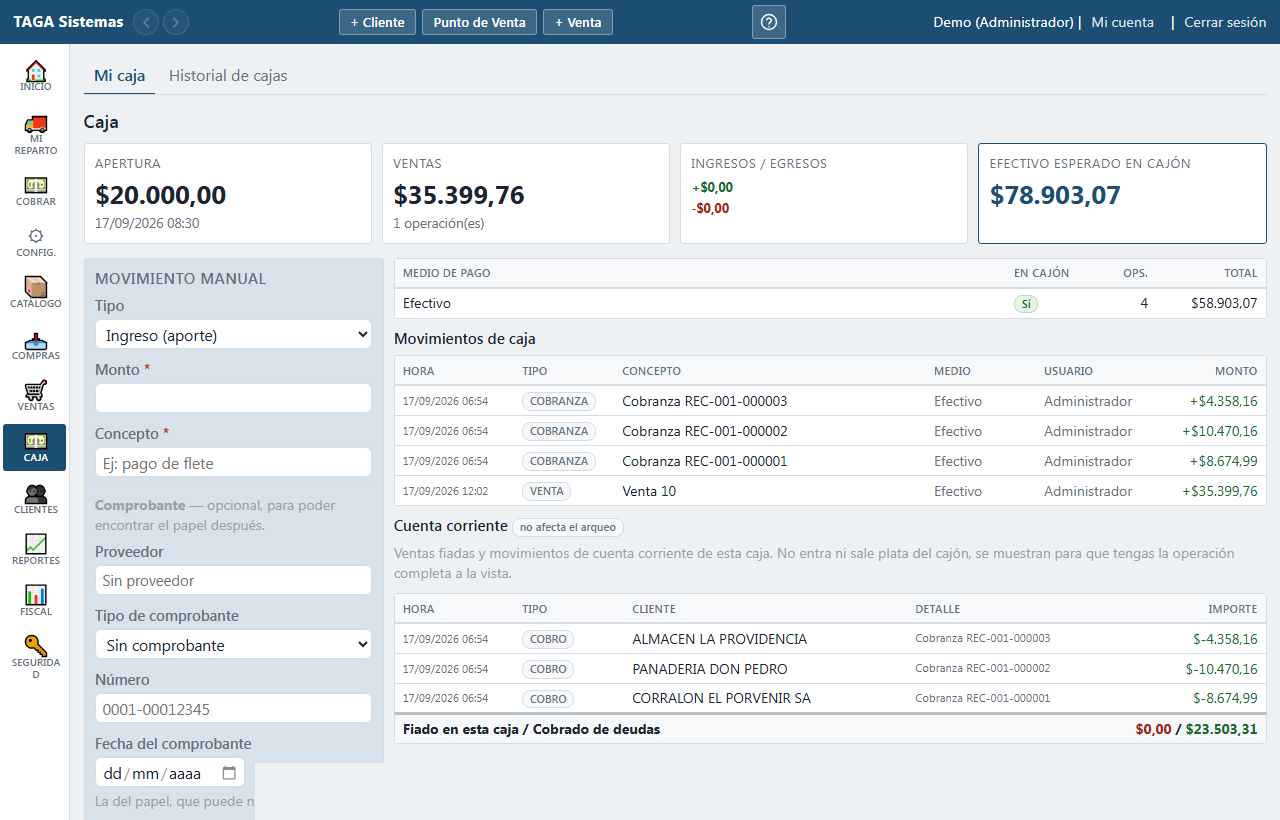This screenshot has height=820, width=1280.
Task: Select the Caja sidebar icon
Action: 35,447
